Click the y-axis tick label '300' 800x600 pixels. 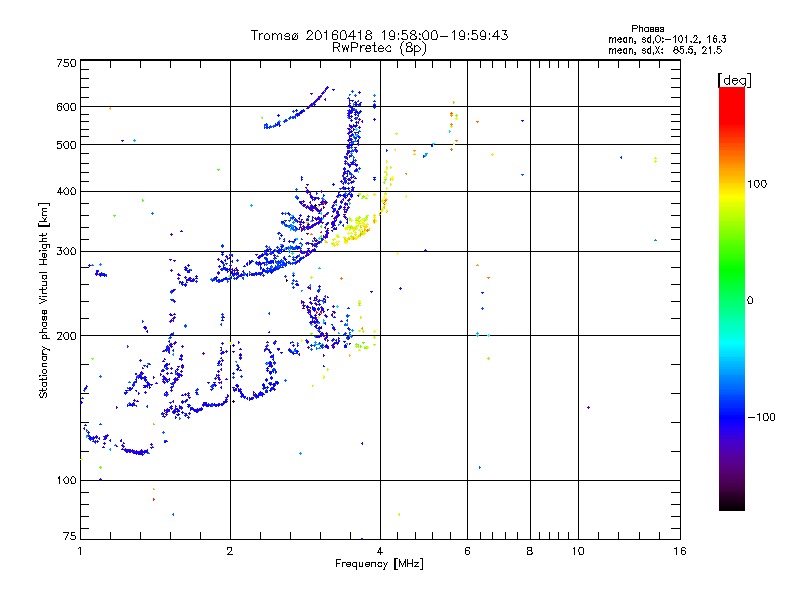pyautogui.click(x=66, y=252)
